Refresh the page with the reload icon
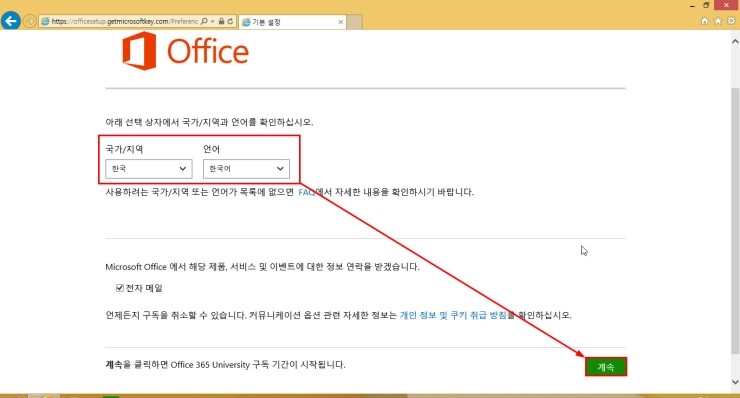Viewport: 740px width, 398px height. point(230,21)
